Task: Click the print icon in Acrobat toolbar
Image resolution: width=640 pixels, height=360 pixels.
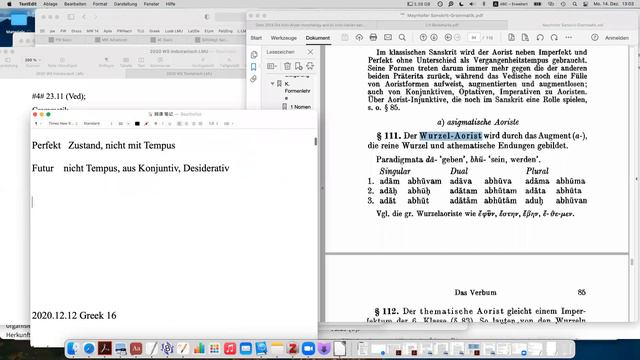Action: [x=373, y=38]
